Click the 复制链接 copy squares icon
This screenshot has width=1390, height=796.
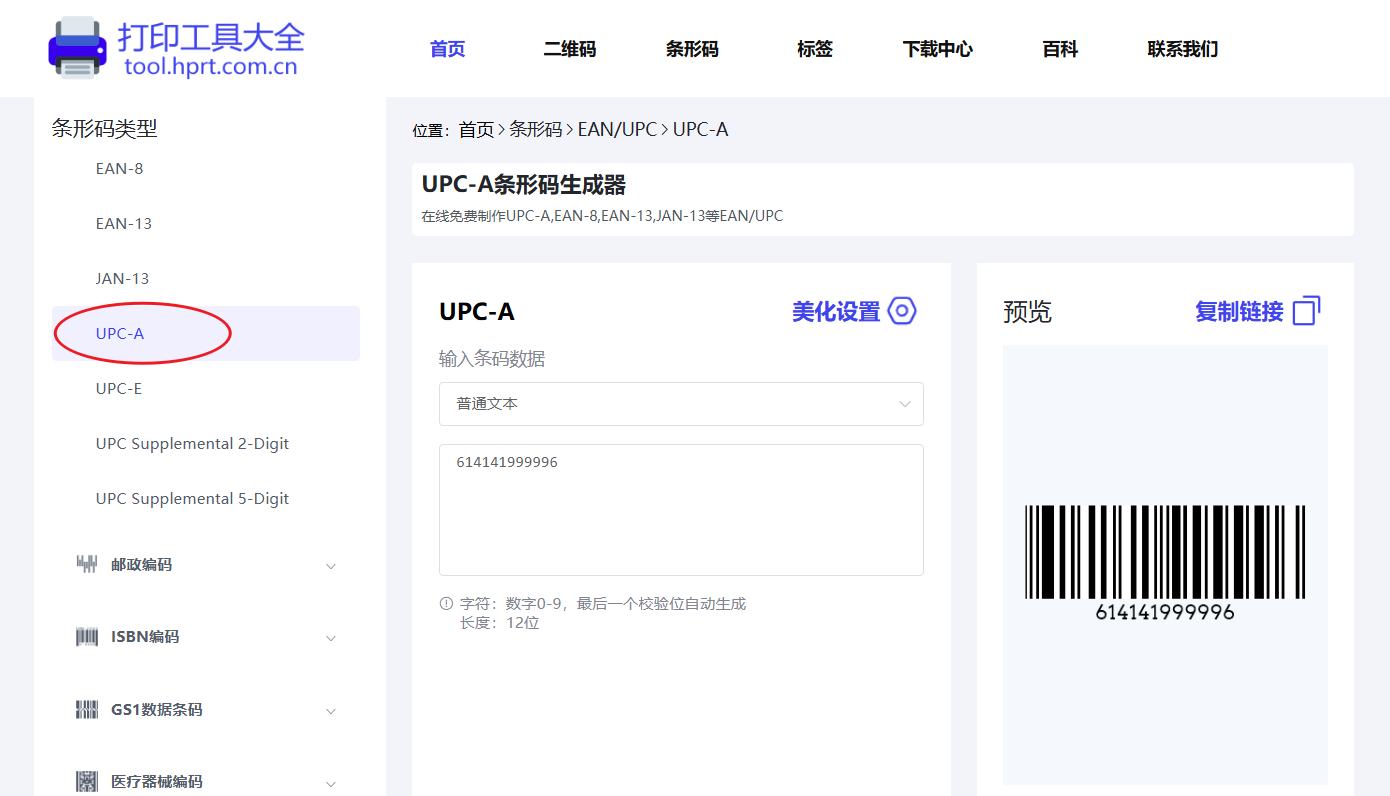pyautogui.click(x=1307, y=311)
